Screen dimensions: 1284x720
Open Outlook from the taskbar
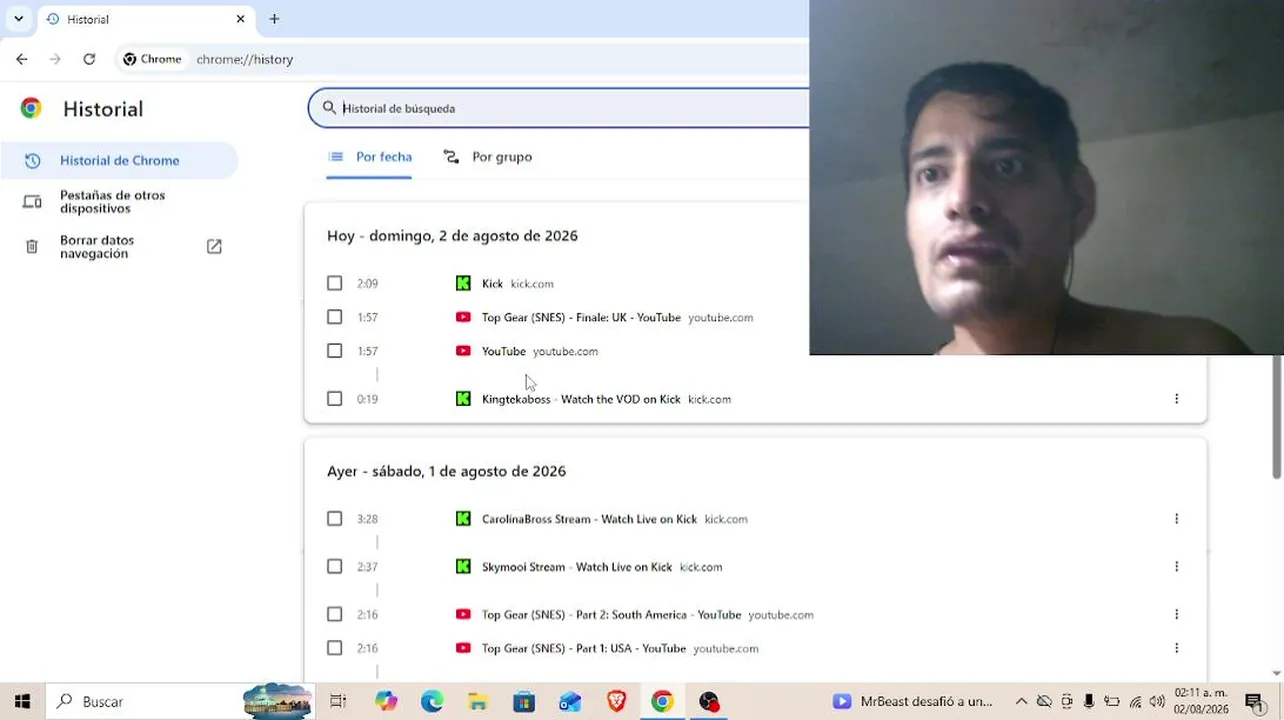[570, 702]
